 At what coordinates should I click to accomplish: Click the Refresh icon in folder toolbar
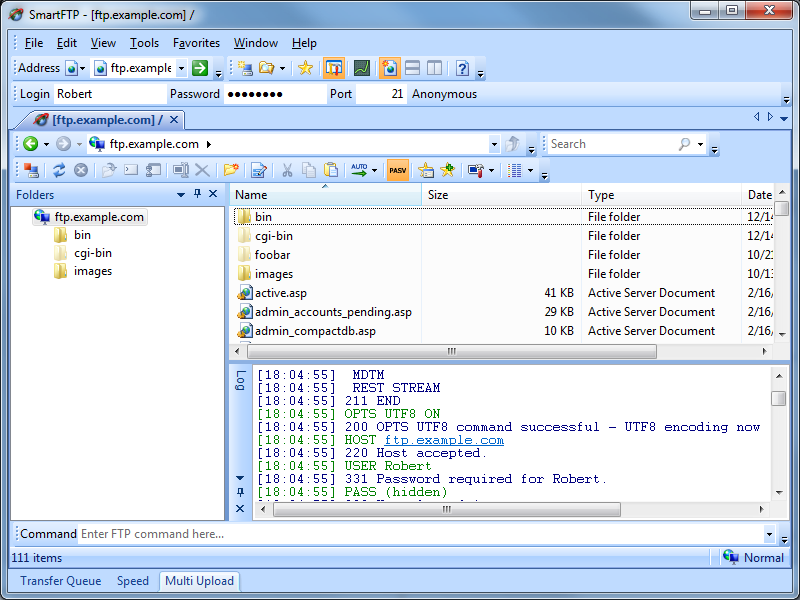point(59,170)
